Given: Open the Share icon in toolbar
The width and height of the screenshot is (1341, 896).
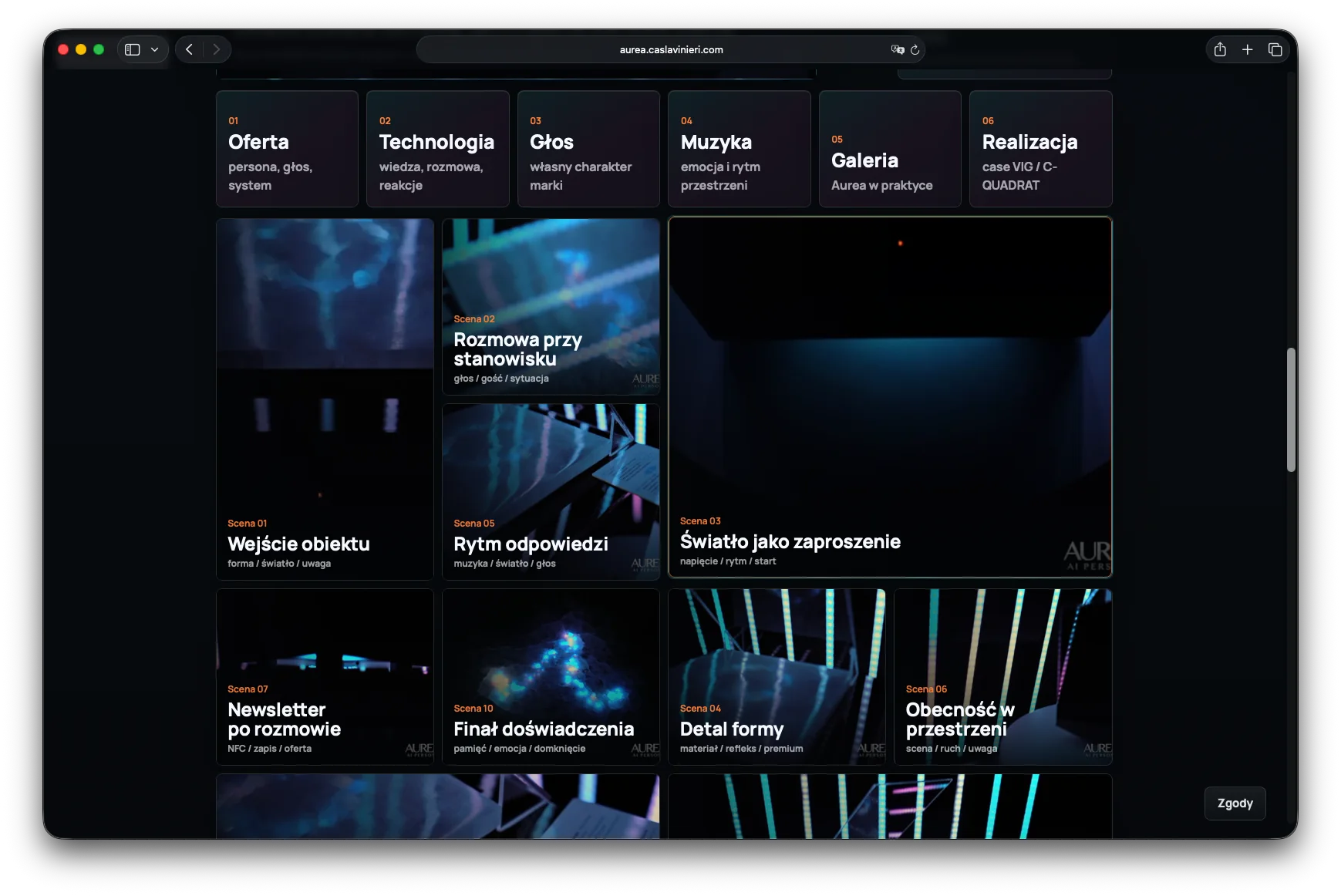Looking at the screenshot, I should [x=1220, y=49].
